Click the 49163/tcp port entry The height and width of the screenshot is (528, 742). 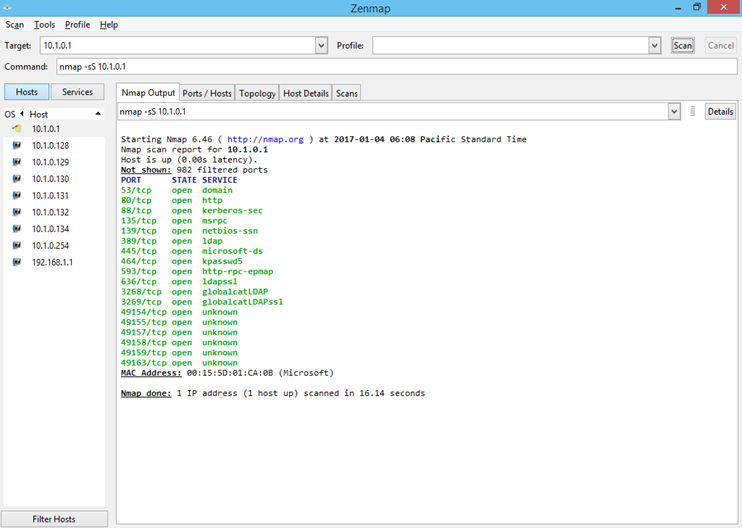coord(144,363)
